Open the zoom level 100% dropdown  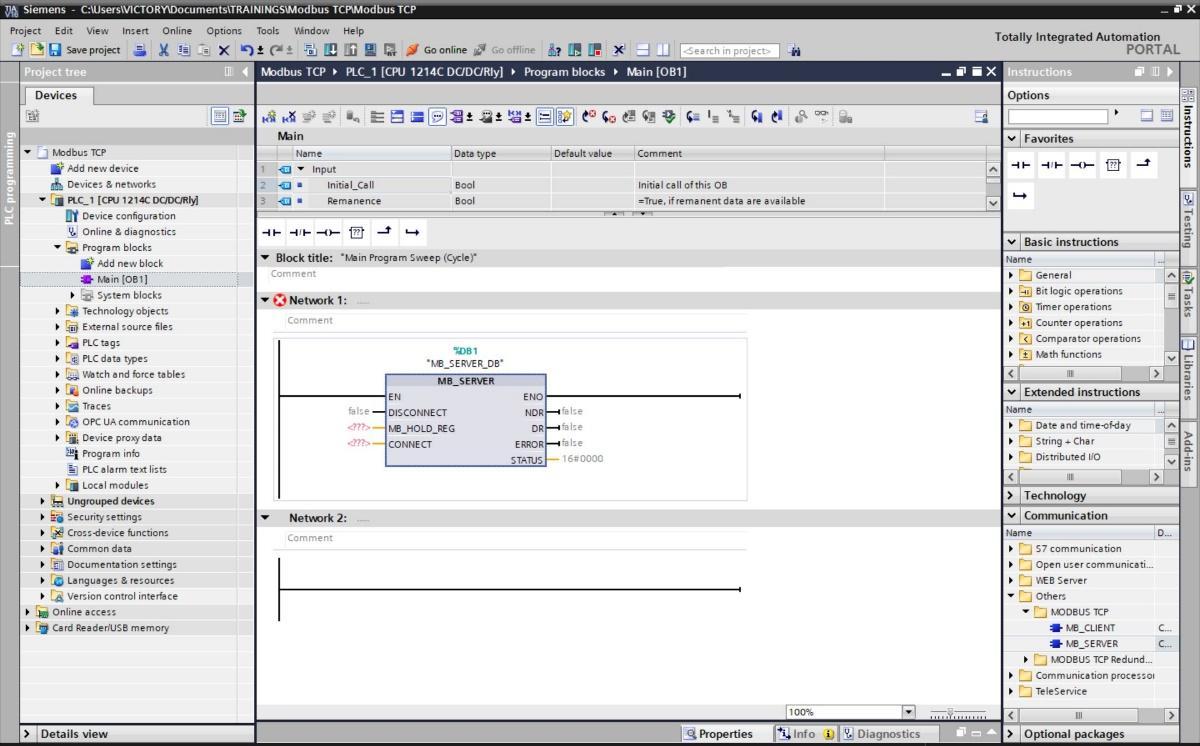click(x=908, y=712)
